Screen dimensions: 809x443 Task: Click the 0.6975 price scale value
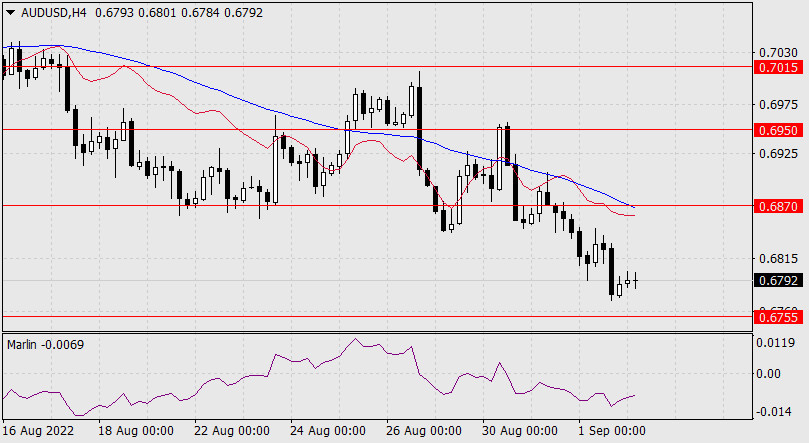coord(778,105)
